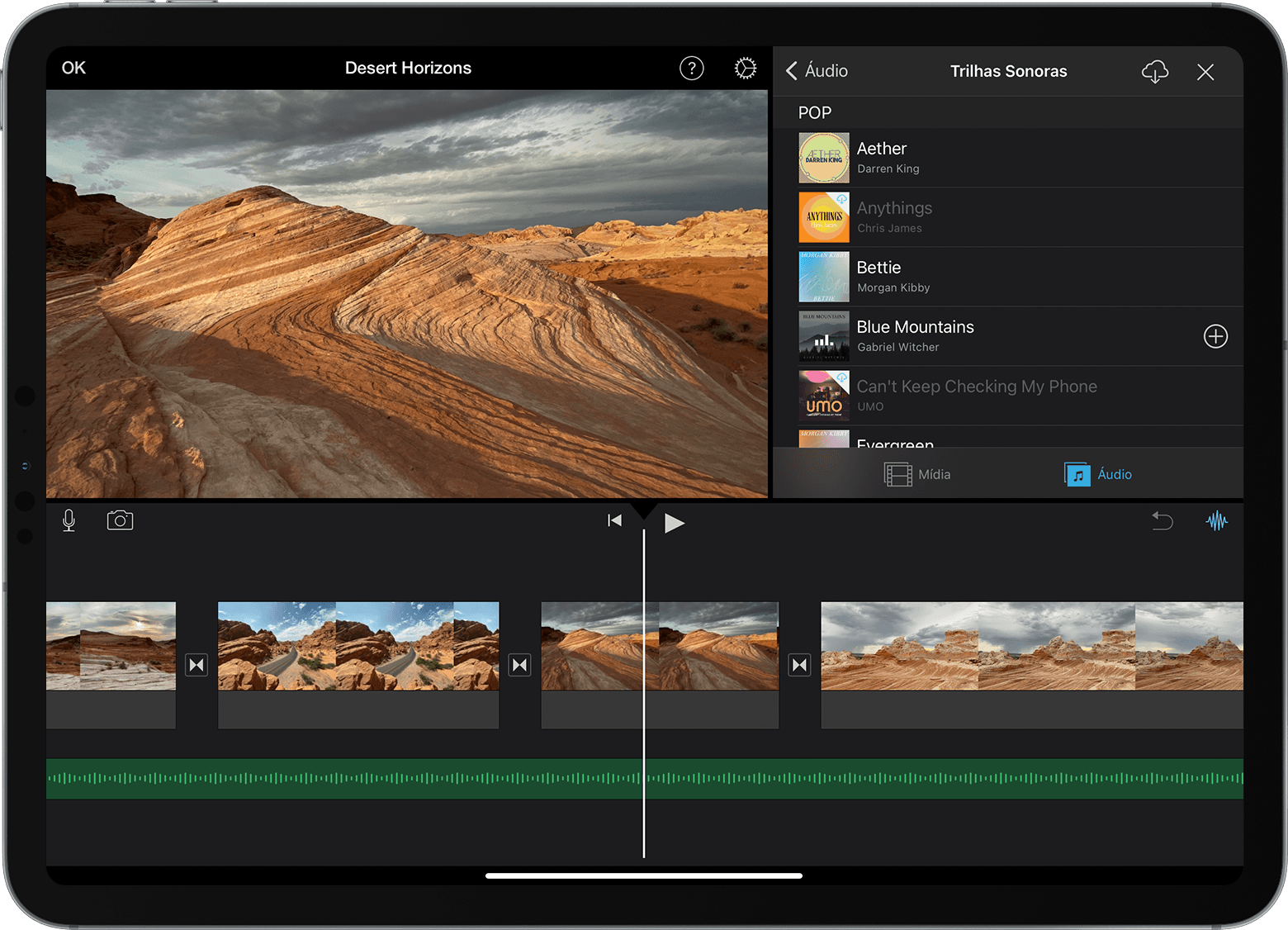
Task: Switch to the Mídia tab
Action: click(x=917, y=474)
